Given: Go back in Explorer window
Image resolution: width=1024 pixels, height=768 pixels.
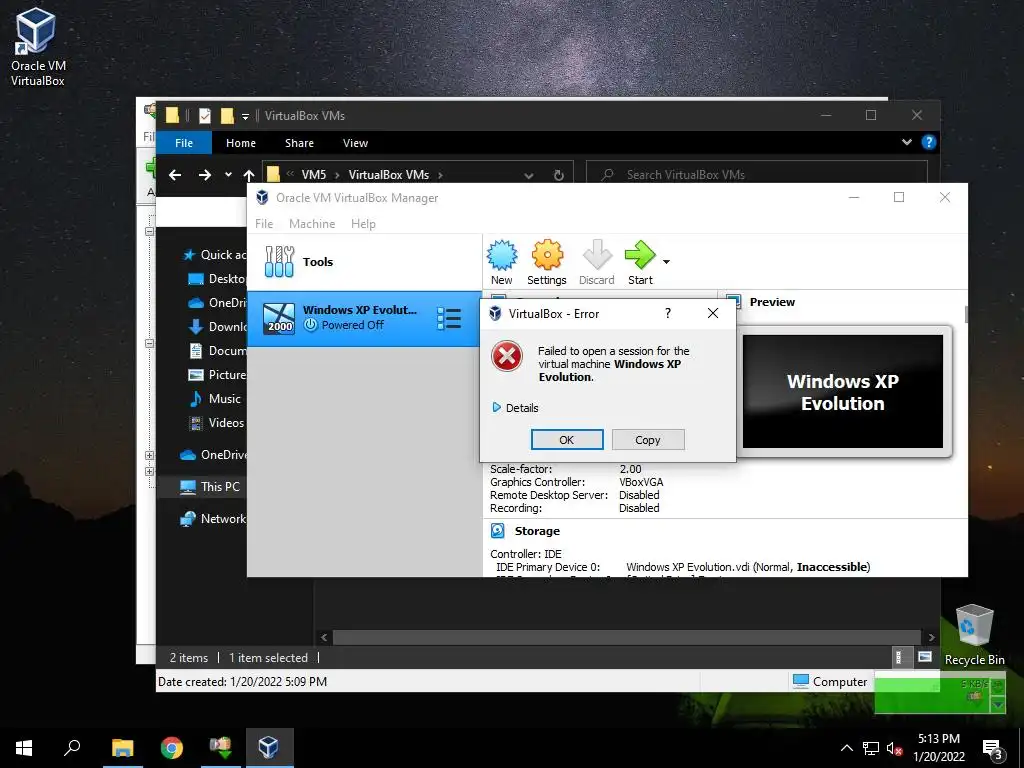Looking at the screenshot, I should tap(175, 174).
